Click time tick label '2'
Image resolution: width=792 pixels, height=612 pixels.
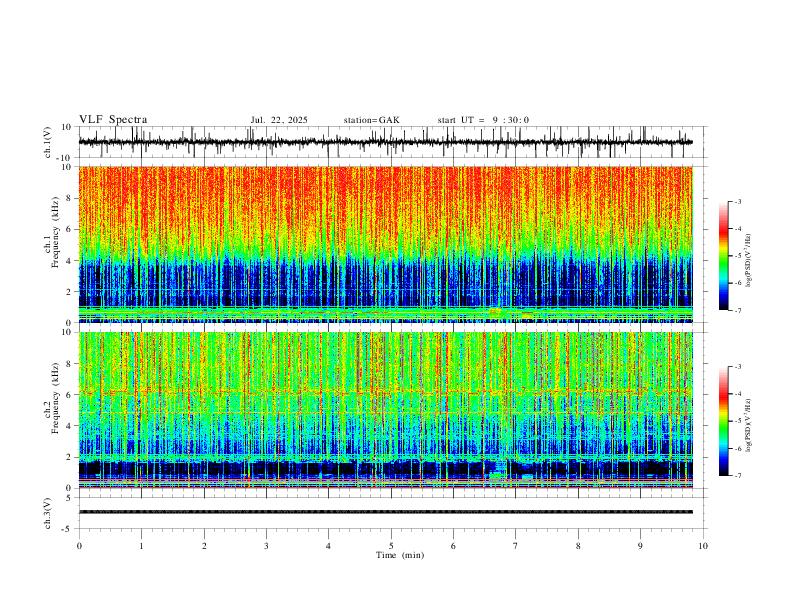(204, 546)
